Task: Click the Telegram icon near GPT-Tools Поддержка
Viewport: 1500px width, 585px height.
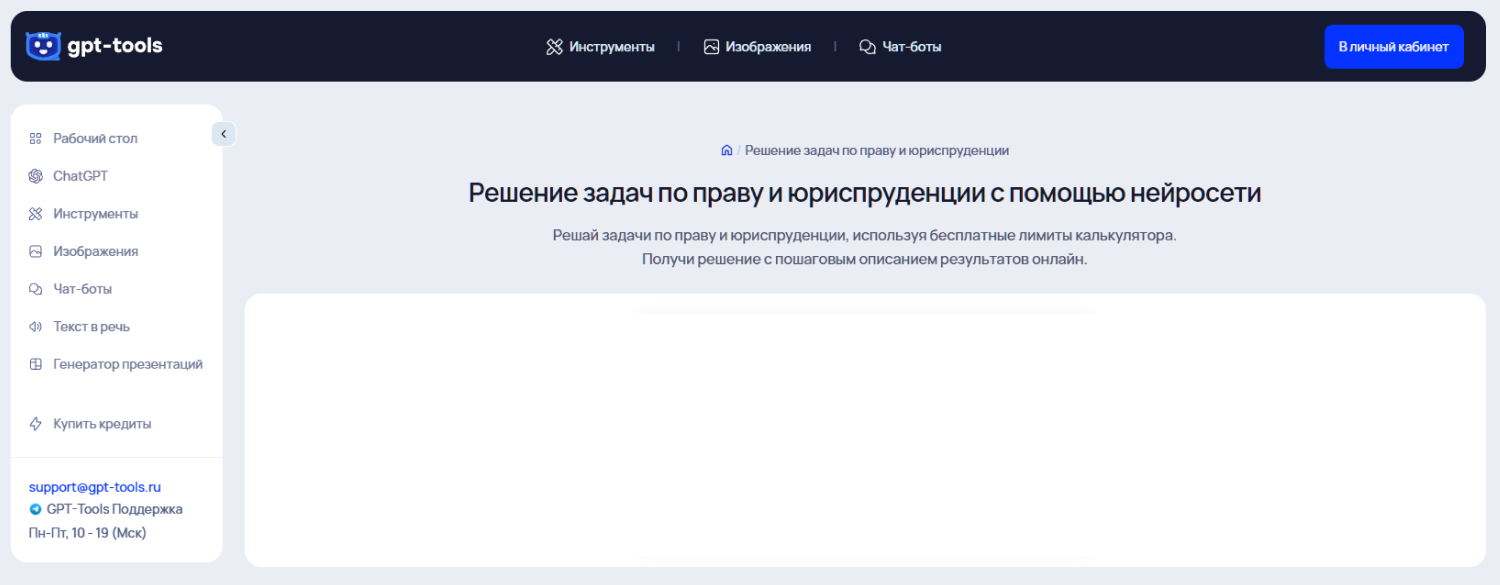Action: tap(36, 509)
